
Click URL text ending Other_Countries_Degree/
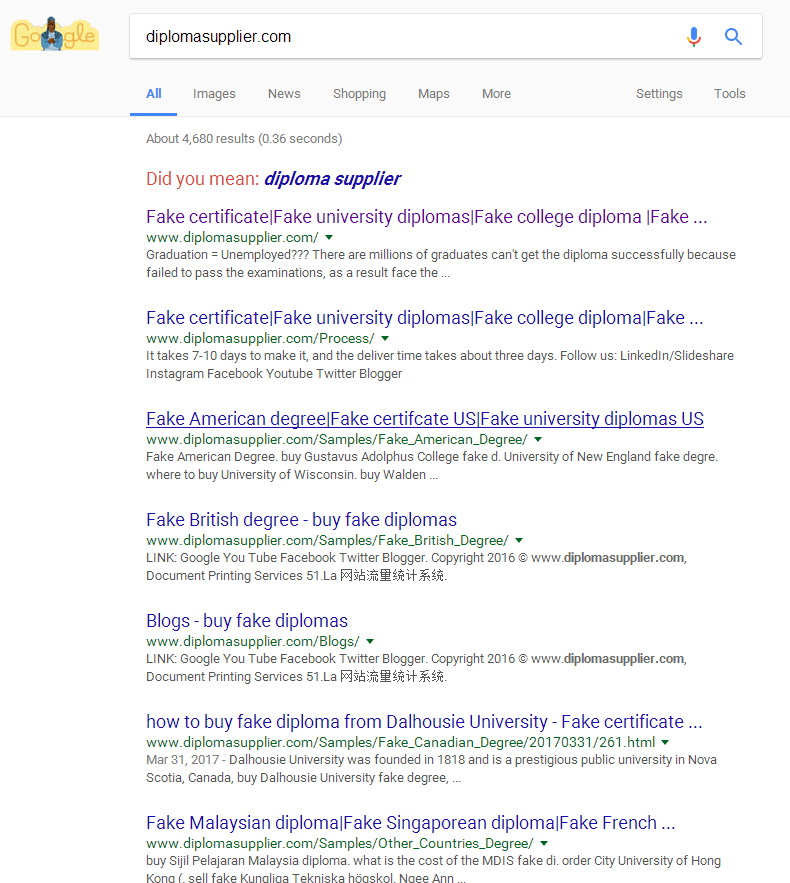coord(340,844)
